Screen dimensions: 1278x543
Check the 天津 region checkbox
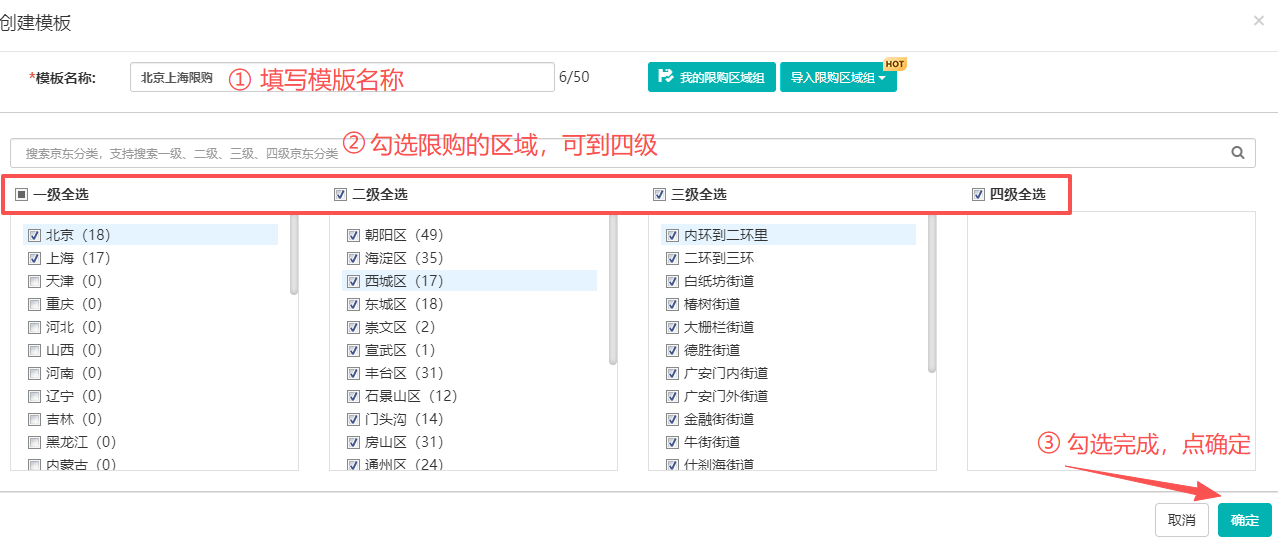coord(35,282)
